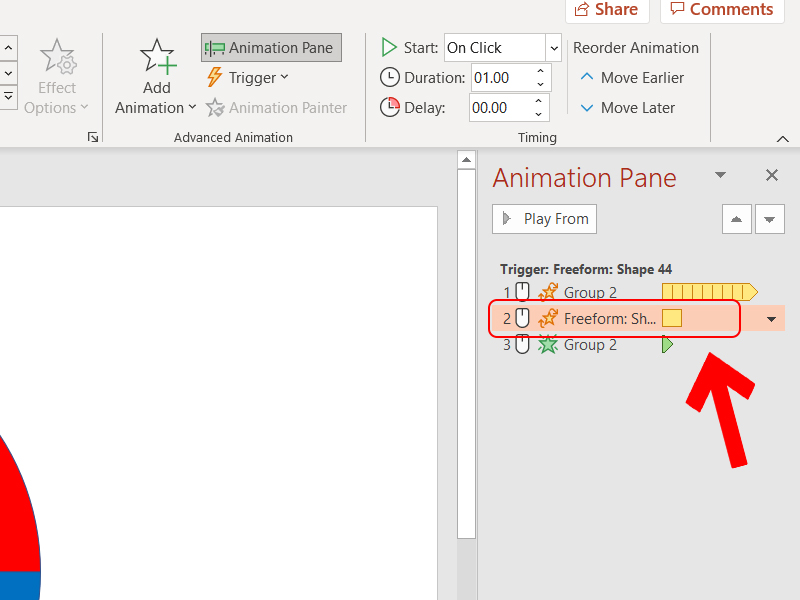Click Move Earlier in Reorder Animation
The image size is (800, 600).
[x=632, y=77]
